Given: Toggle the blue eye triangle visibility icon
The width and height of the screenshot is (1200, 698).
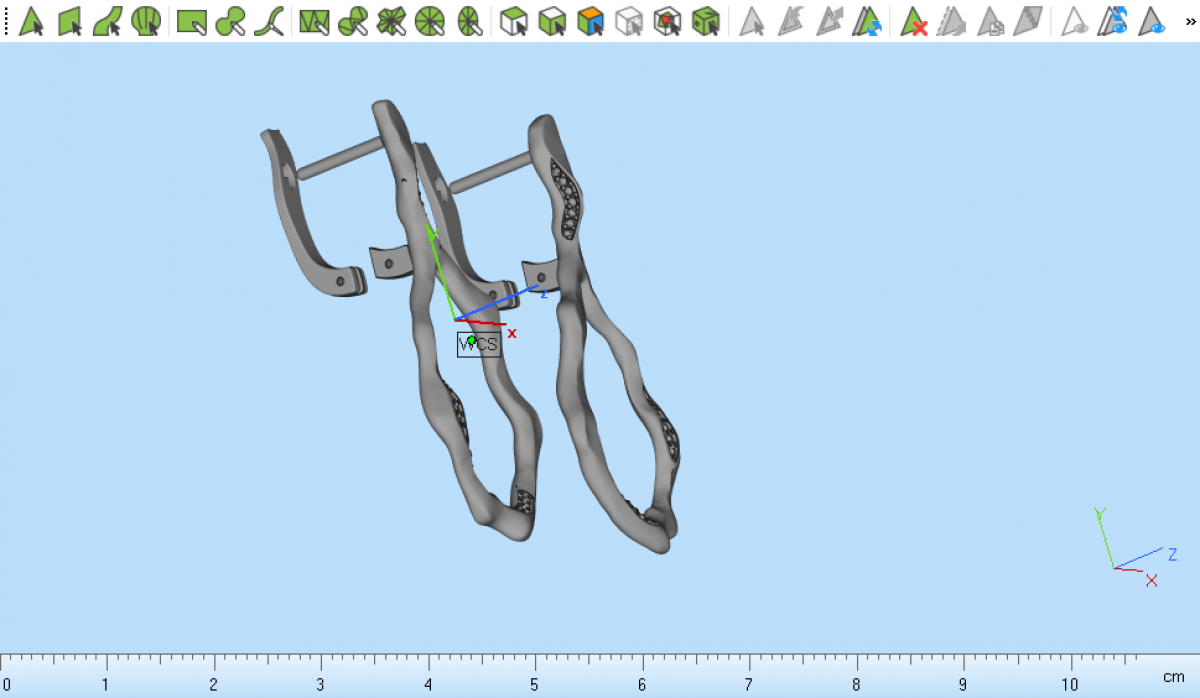Looking at the screenshot, I should click(x=1152, y=21).
